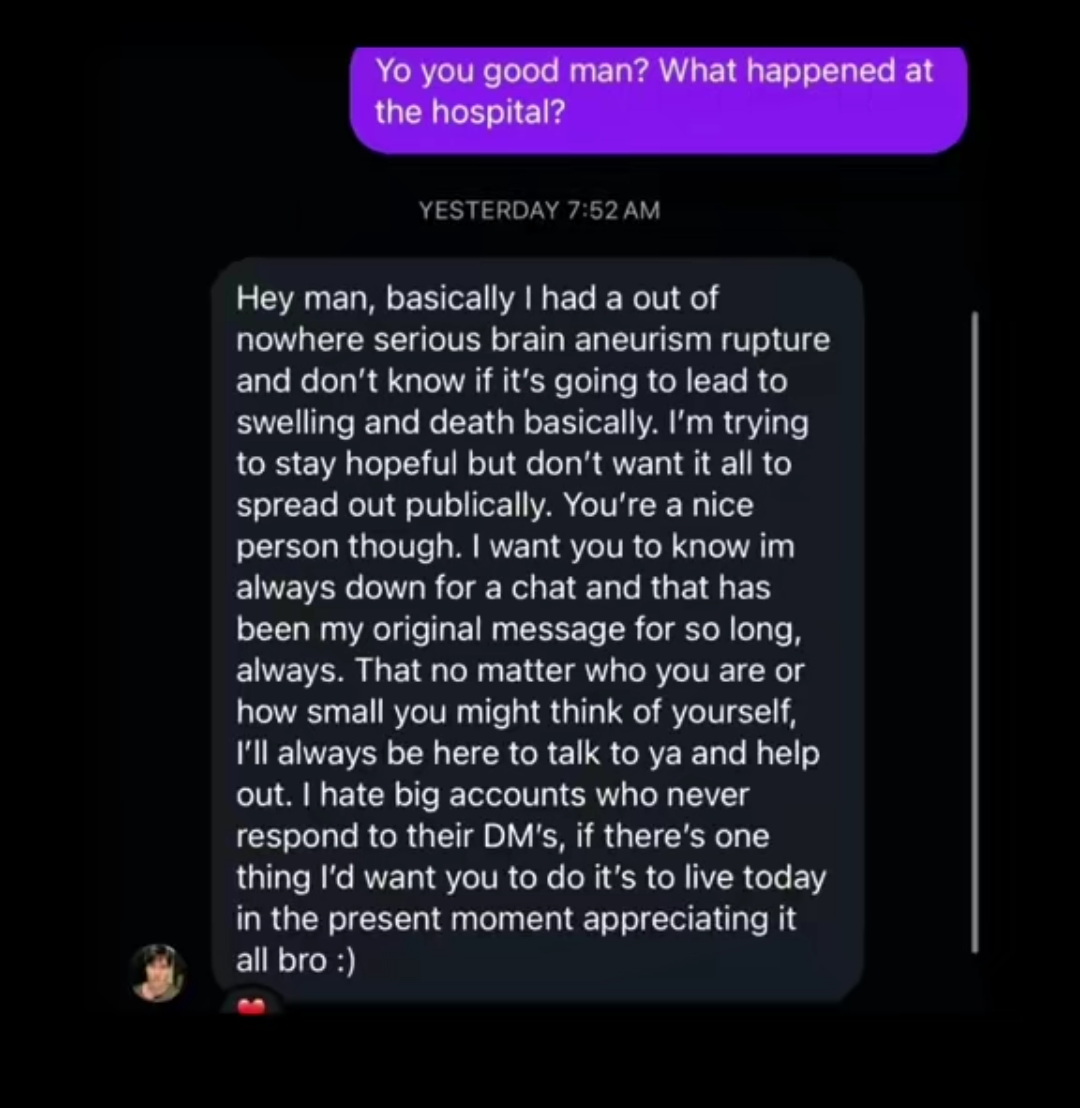Select the gray 'Hey man, basically' message bubble
1080x1108 pixels.
click(537, 629)
